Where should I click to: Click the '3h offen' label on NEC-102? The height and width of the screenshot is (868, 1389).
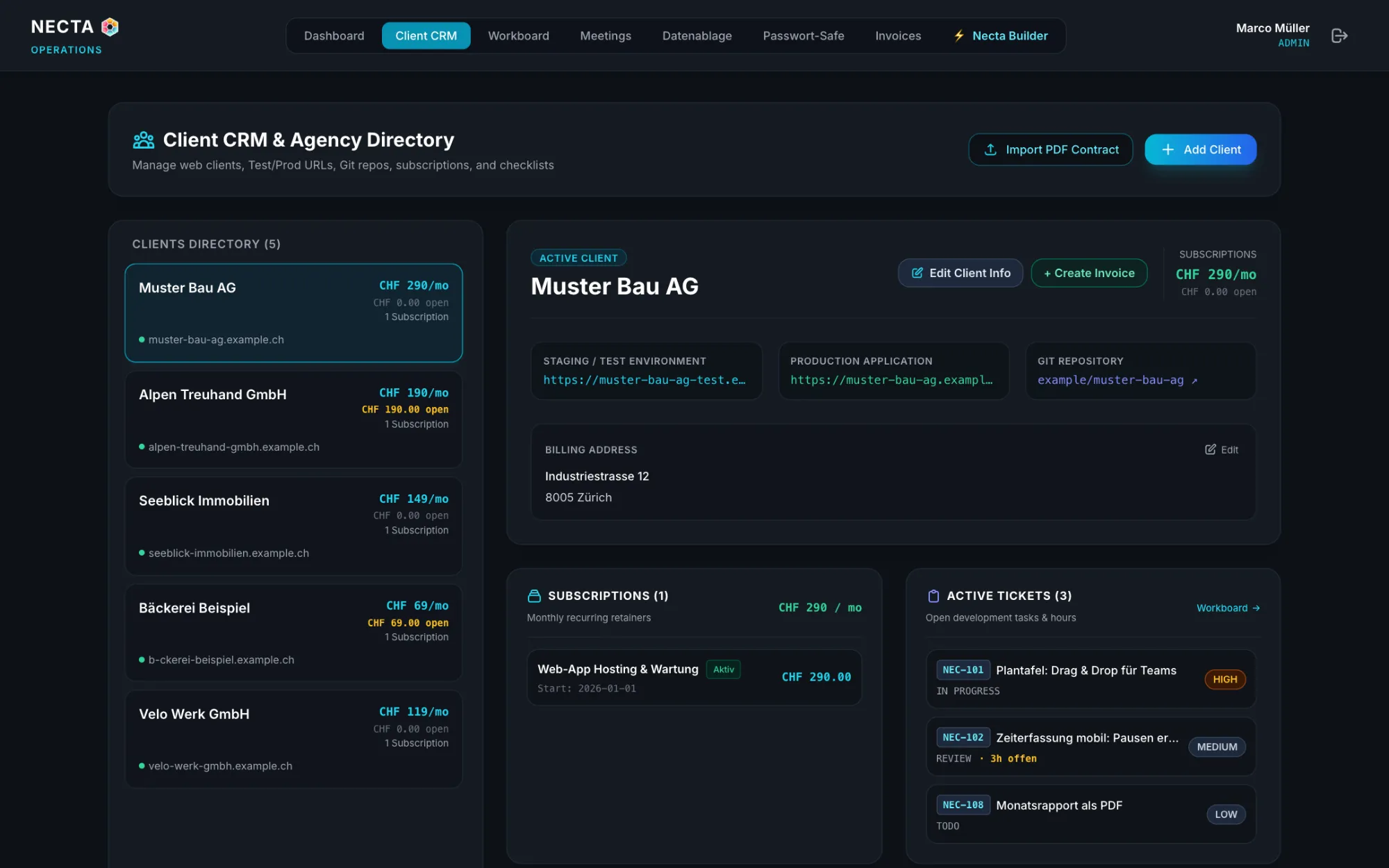pyautogui.click(x=1013, y=758)
